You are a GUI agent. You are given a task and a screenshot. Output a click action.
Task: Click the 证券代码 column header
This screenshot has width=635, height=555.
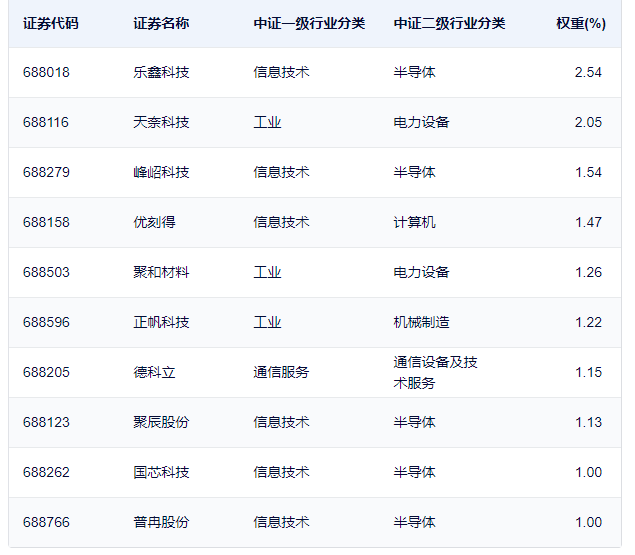(x=51, y=23)
